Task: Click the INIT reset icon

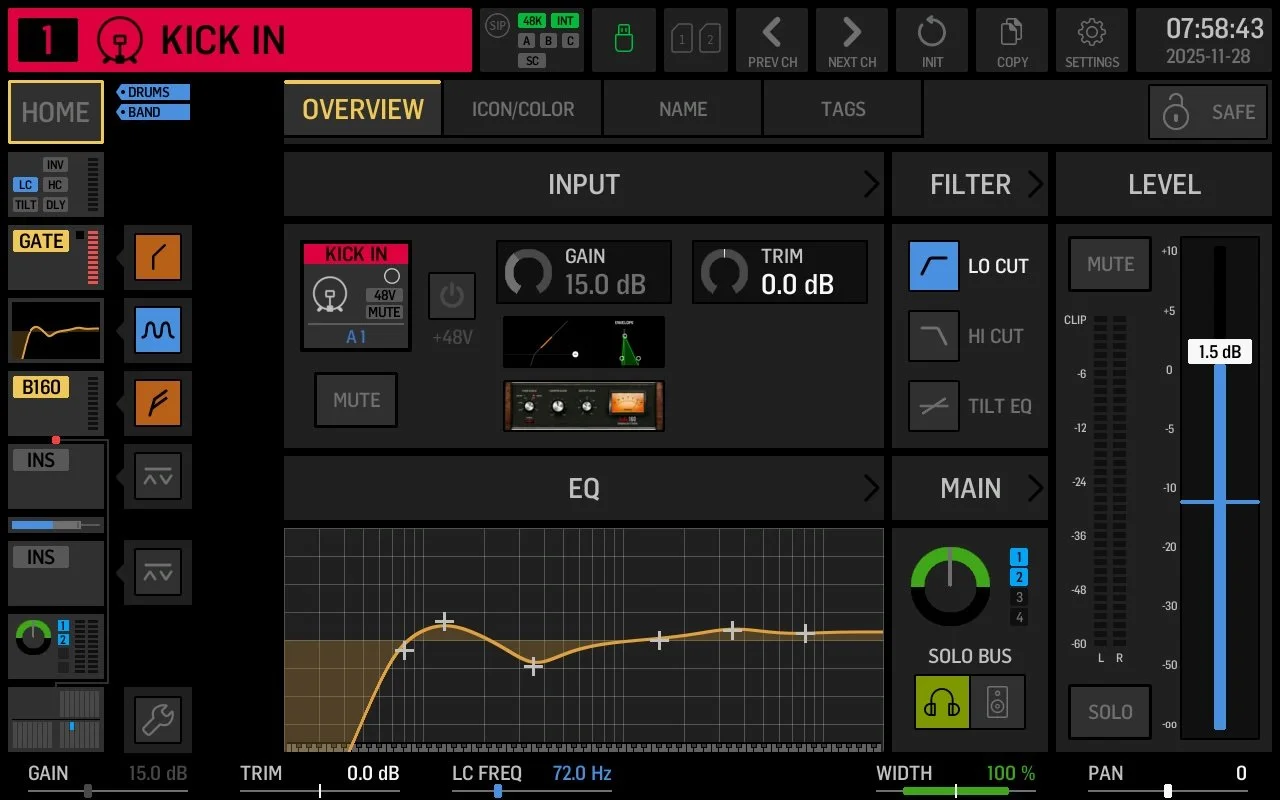Action: [x=932, y=40]
